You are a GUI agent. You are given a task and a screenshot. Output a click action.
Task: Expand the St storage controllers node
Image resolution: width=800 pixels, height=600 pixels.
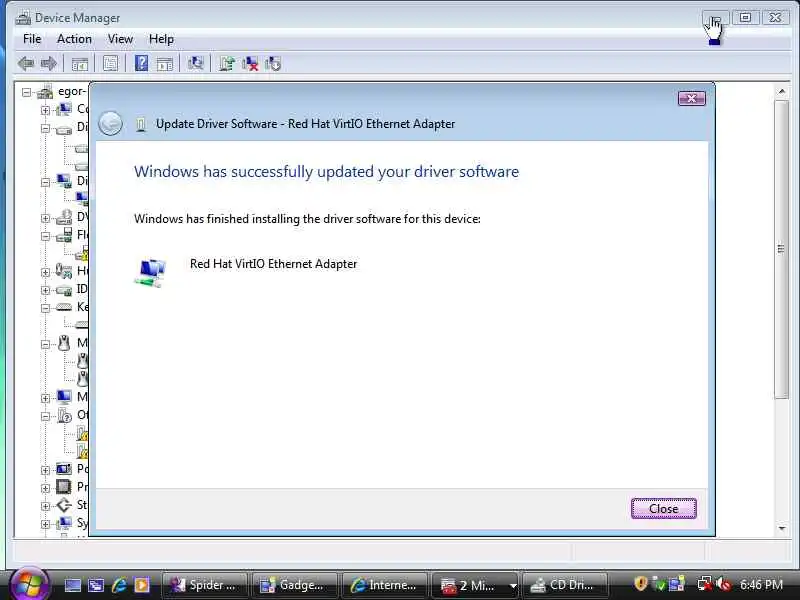tap(45, 506)
